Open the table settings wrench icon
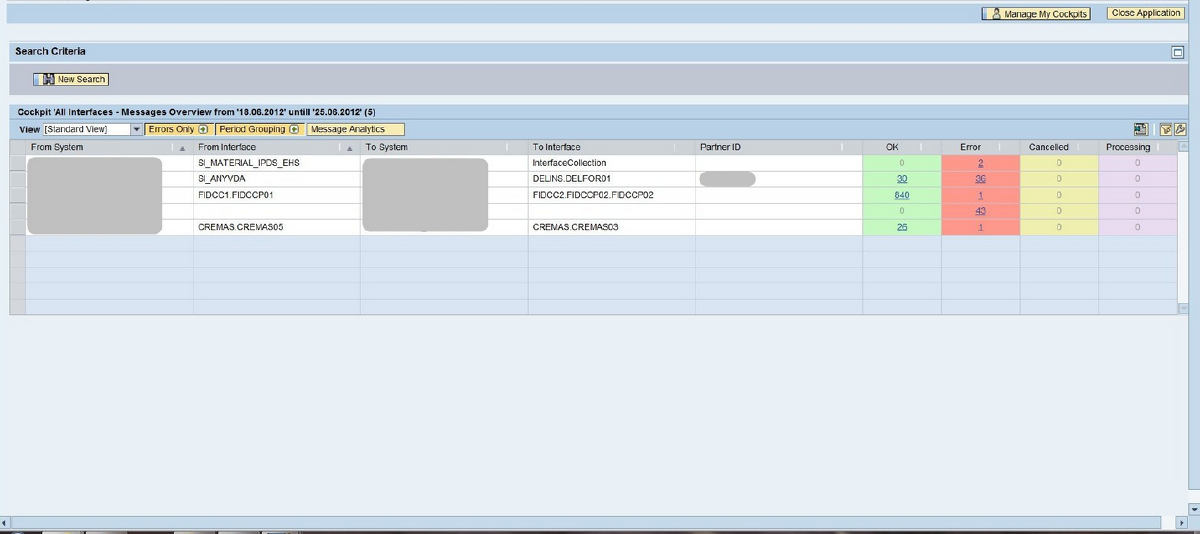Image resolution: width=1200 pixels, height=534 pixels. (x=1180, y=129)
